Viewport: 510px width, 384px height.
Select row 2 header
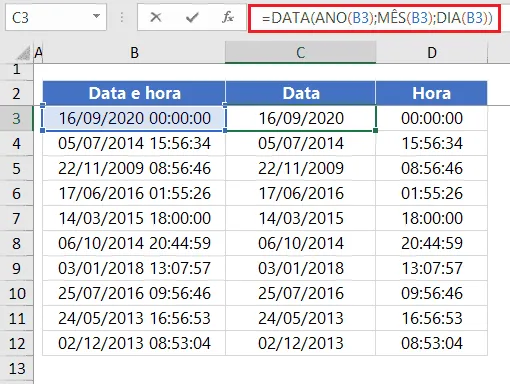click(x=16, y=93)
